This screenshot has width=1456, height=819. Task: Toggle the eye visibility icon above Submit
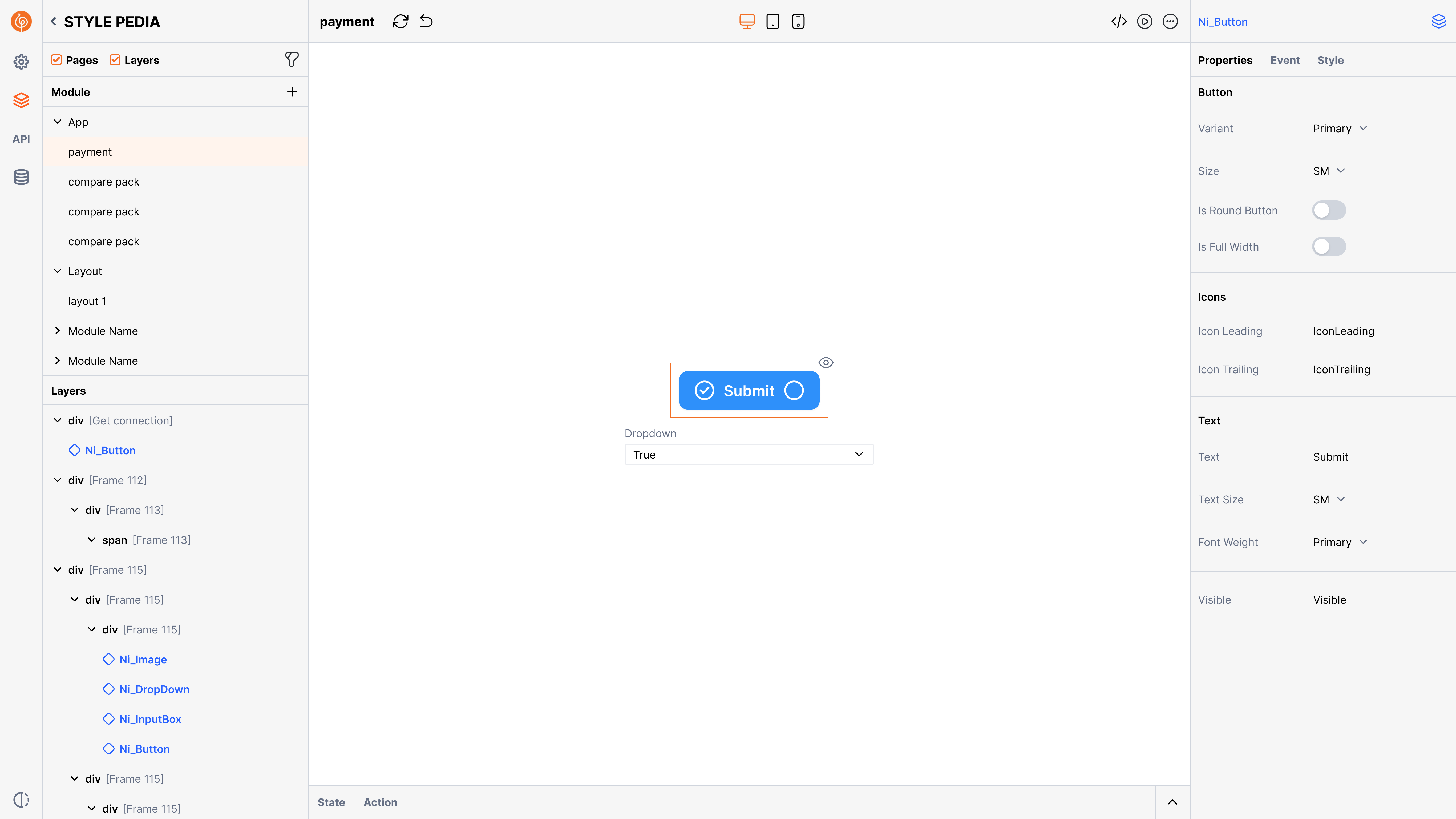(825, 363)
